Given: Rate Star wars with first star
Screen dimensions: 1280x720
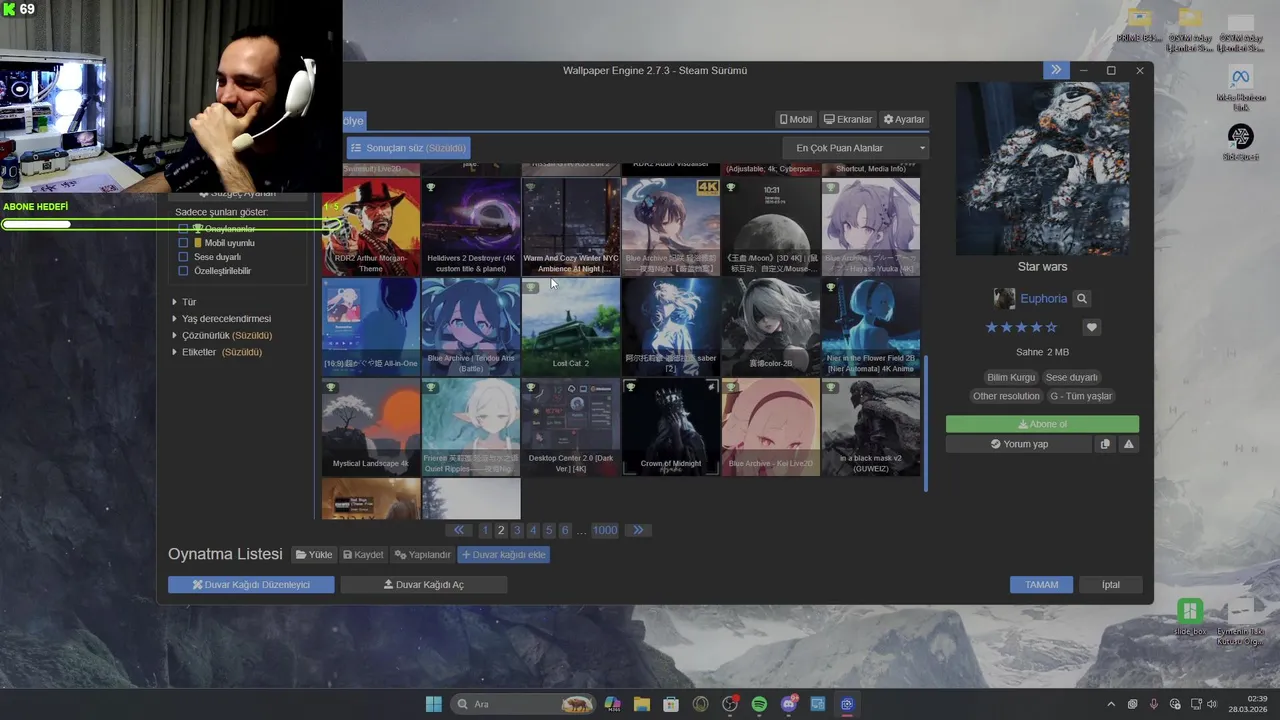Looking at the screenshot, I should coord(992,327).
